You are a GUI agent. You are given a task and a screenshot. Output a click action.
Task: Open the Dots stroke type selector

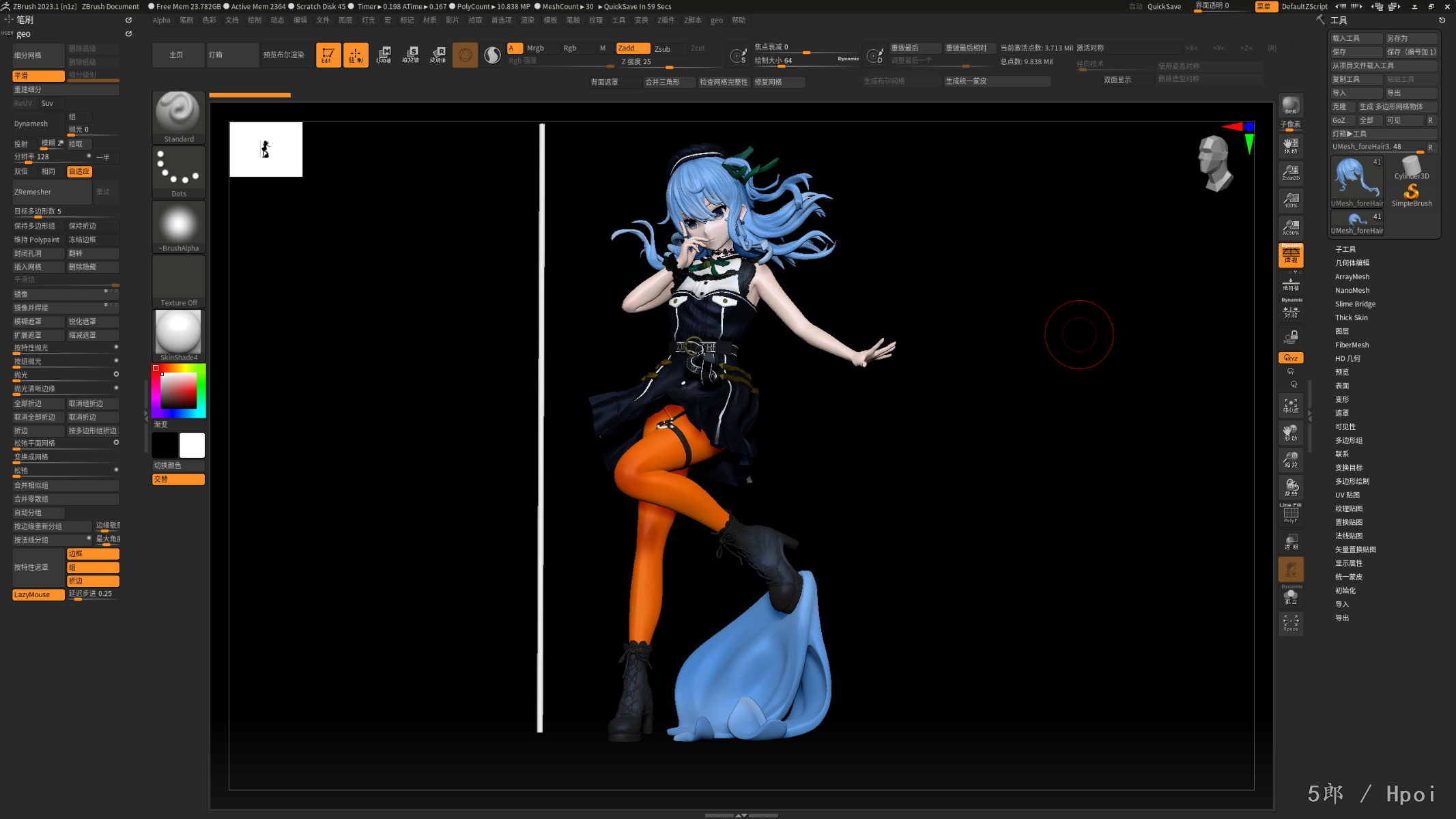click(x=178, y=172)
